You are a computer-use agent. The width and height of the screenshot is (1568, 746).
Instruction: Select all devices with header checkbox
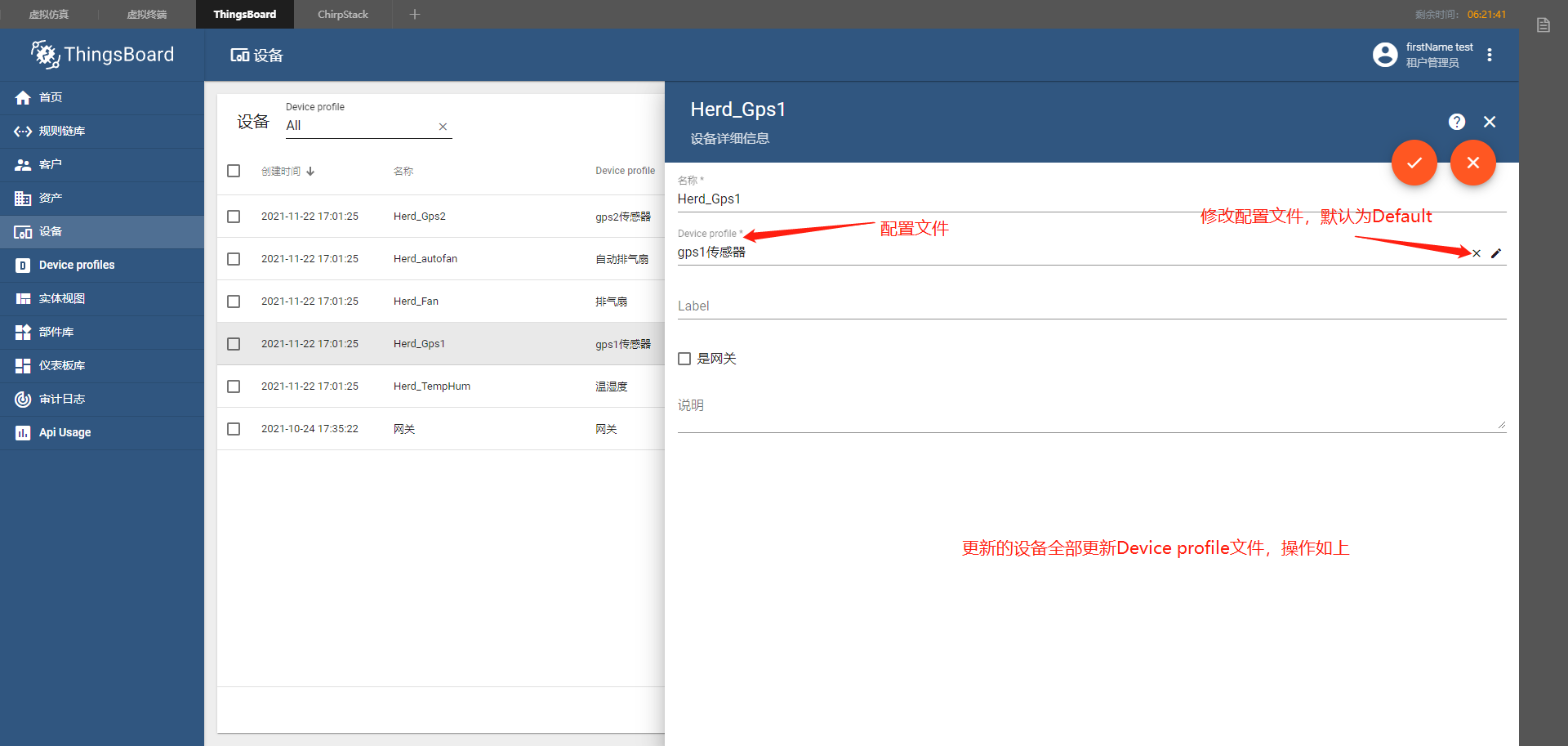[x=234, y=171]
